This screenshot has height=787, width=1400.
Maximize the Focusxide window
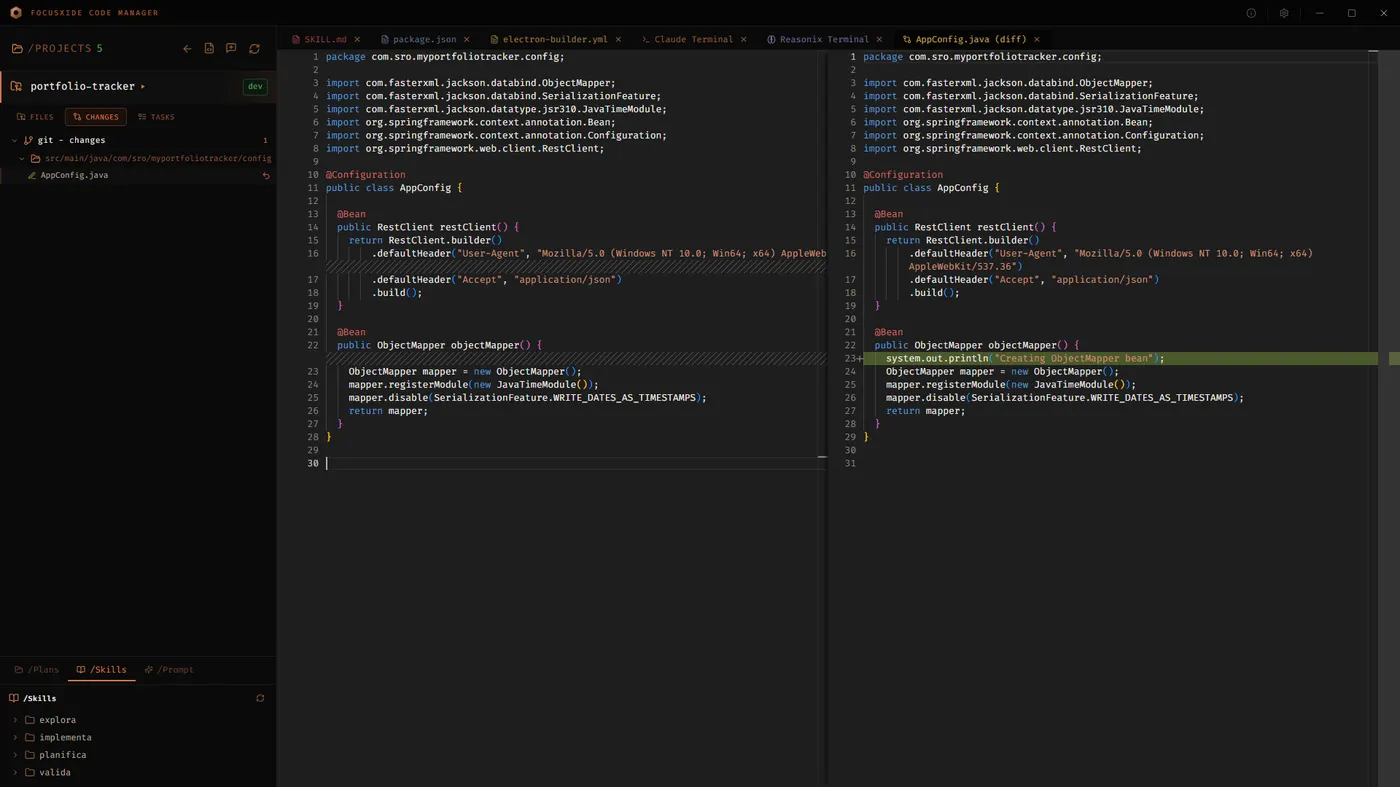(x=1352, y=13)
